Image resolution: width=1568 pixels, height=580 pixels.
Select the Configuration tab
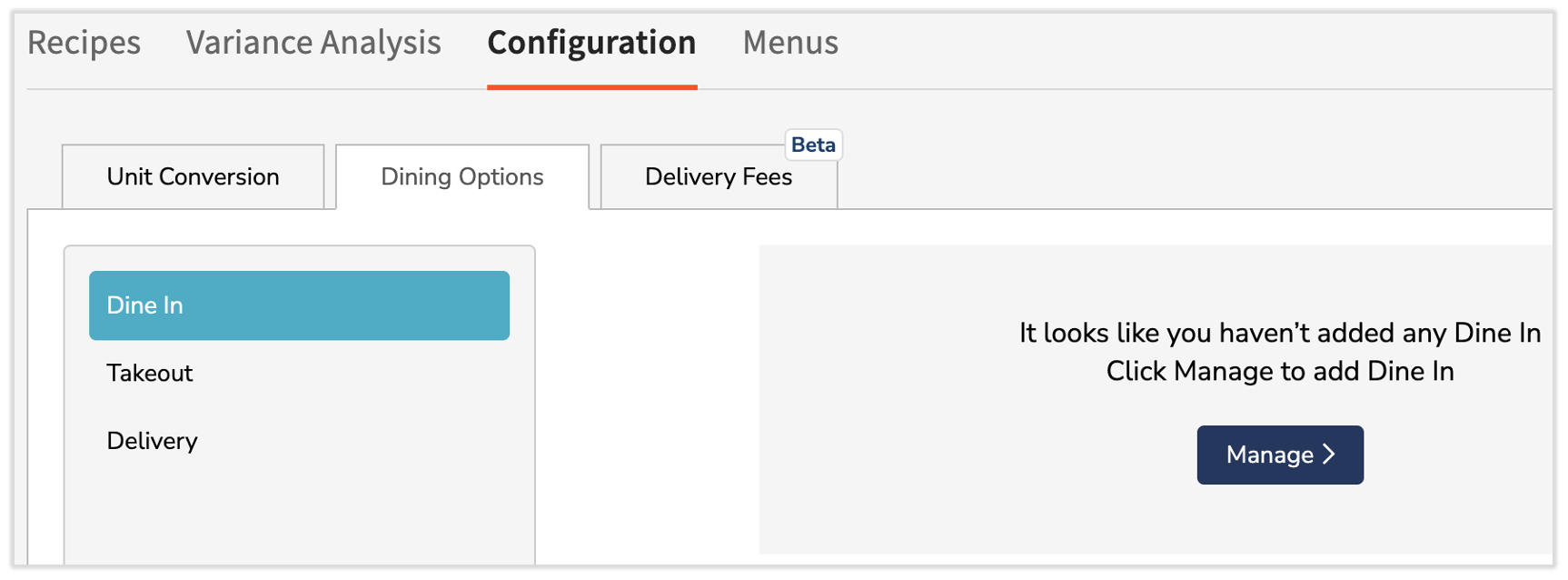591,43
